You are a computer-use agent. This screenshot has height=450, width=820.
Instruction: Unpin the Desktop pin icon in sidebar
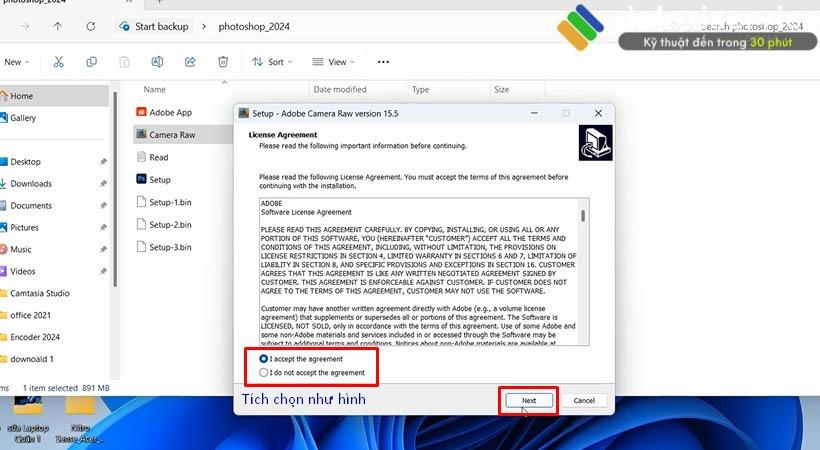pos(103,162)
